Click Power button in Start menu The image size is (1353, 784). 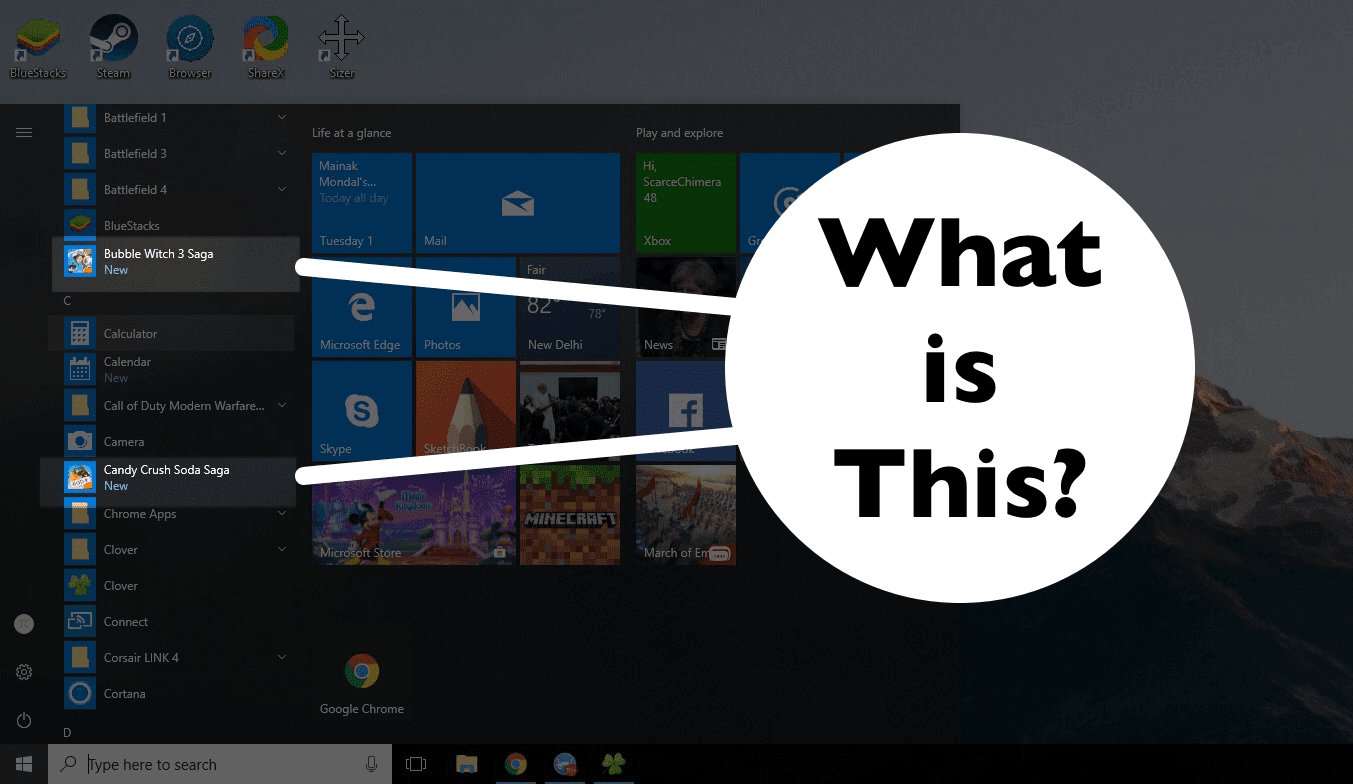[24, 720]
